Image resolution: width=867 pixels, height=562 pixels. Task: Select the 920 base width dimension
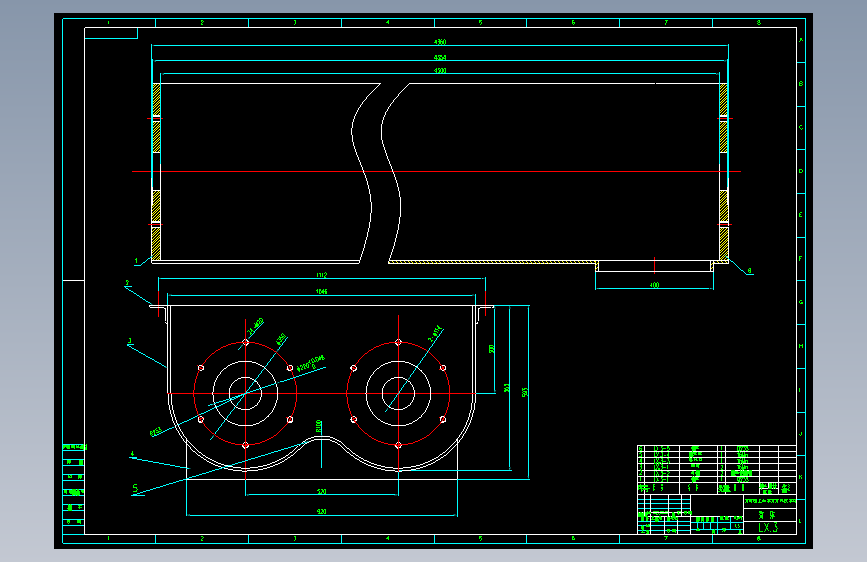322,512
